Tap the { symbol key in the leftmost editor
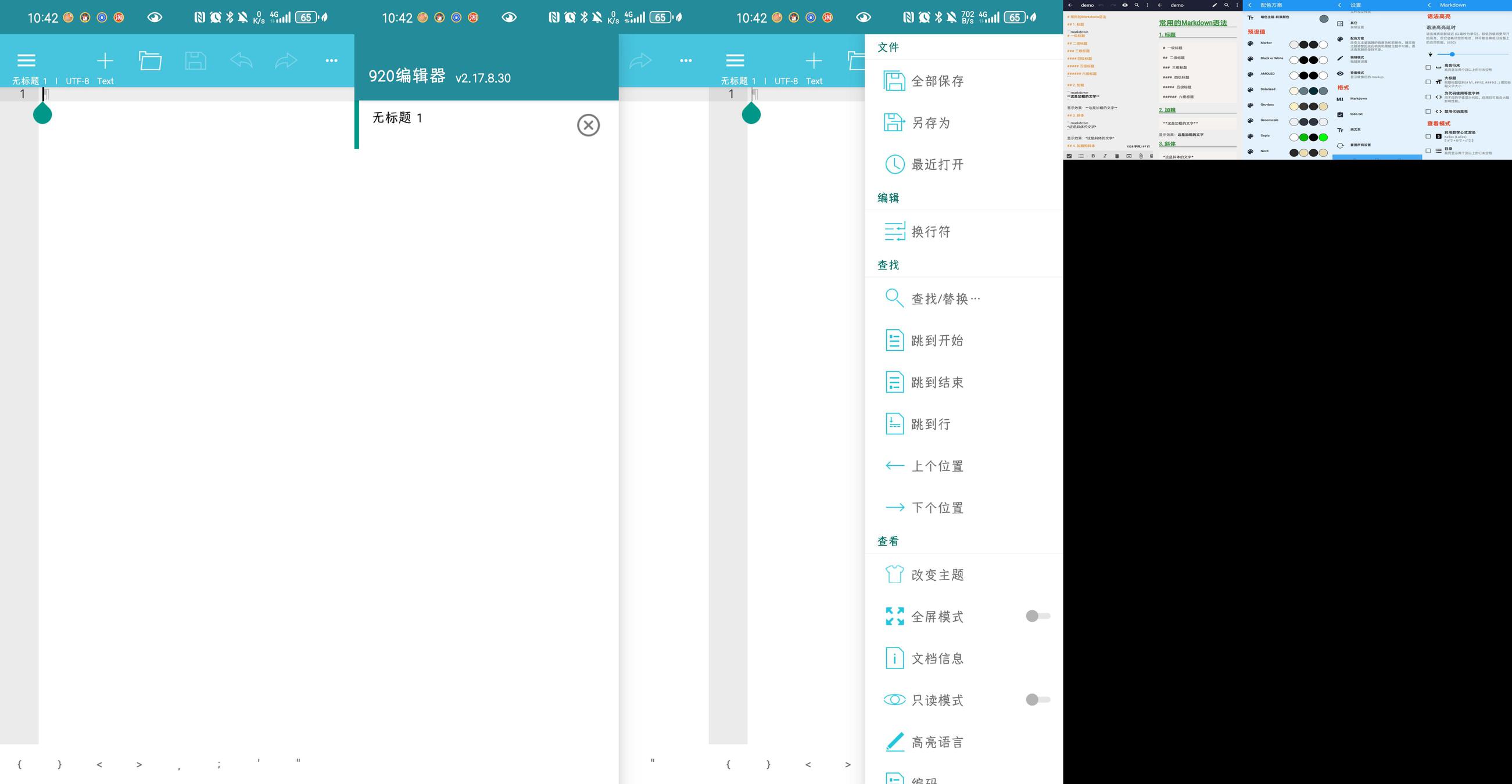The height and width of the screenshot is (784, 1512). (20, 764)
